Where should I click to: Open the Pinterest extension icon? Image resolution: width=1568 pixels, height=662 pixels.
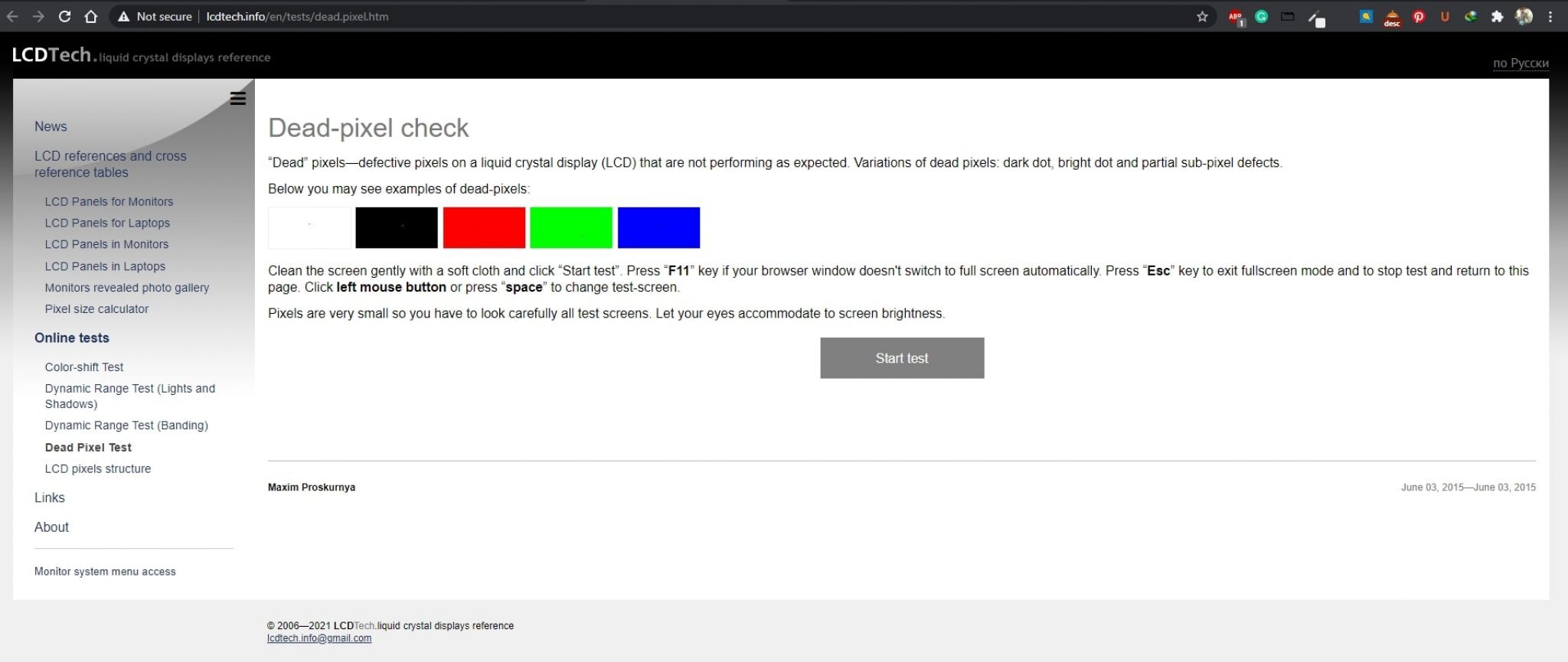(x=1419, y=16)
